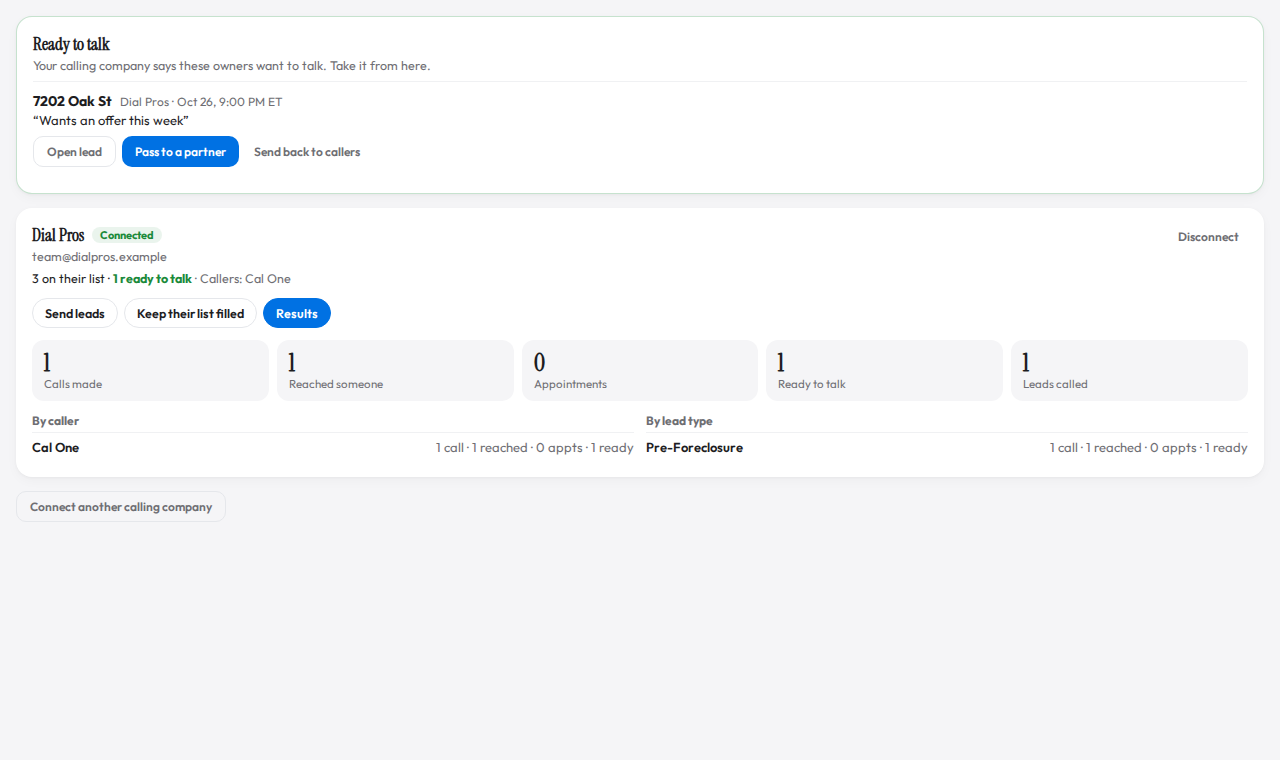Click the Dial Pros company heading
1280x760 pixels.
coord(58,235)
